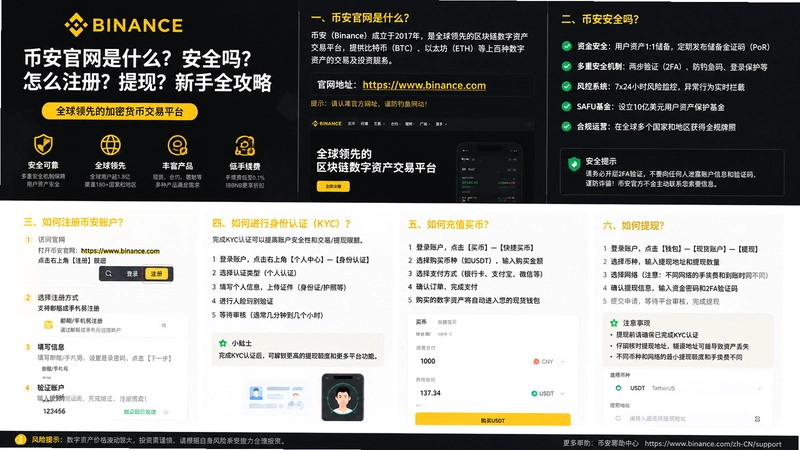Viewport: 800px width, 450px height.
Task: Click the 提现地址 address input field
Action: click(x=687, y=419)
